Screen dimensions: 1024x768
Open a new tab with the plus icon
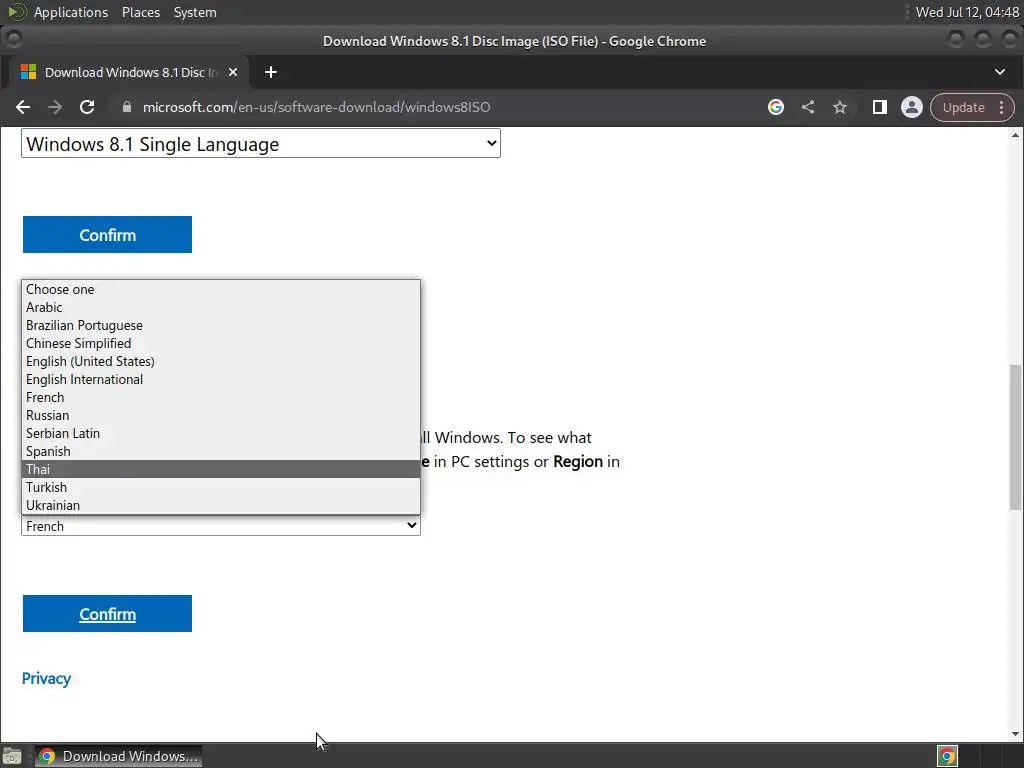(271, 72)
